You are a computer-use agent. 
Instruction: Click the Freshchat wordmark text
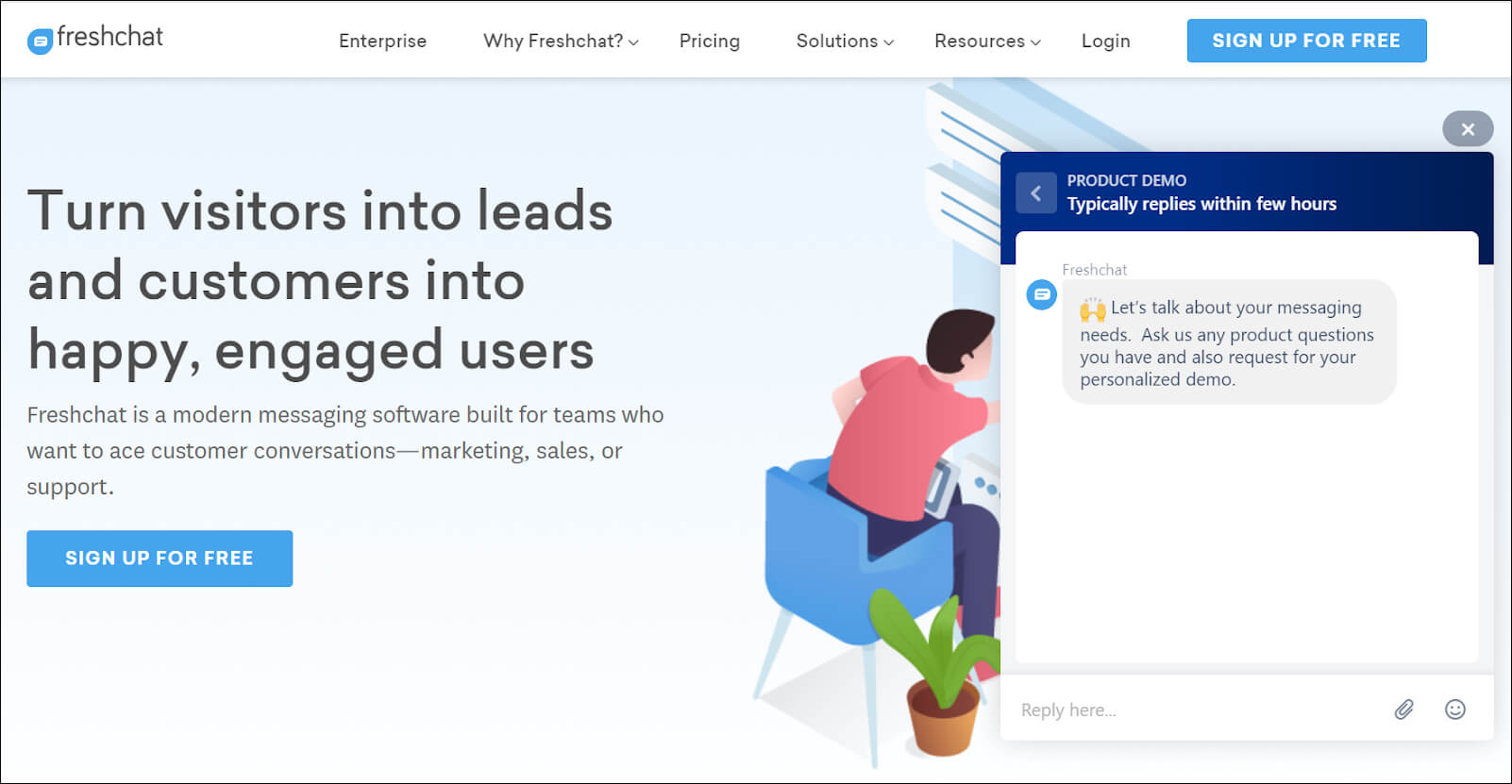click(109, 37)
